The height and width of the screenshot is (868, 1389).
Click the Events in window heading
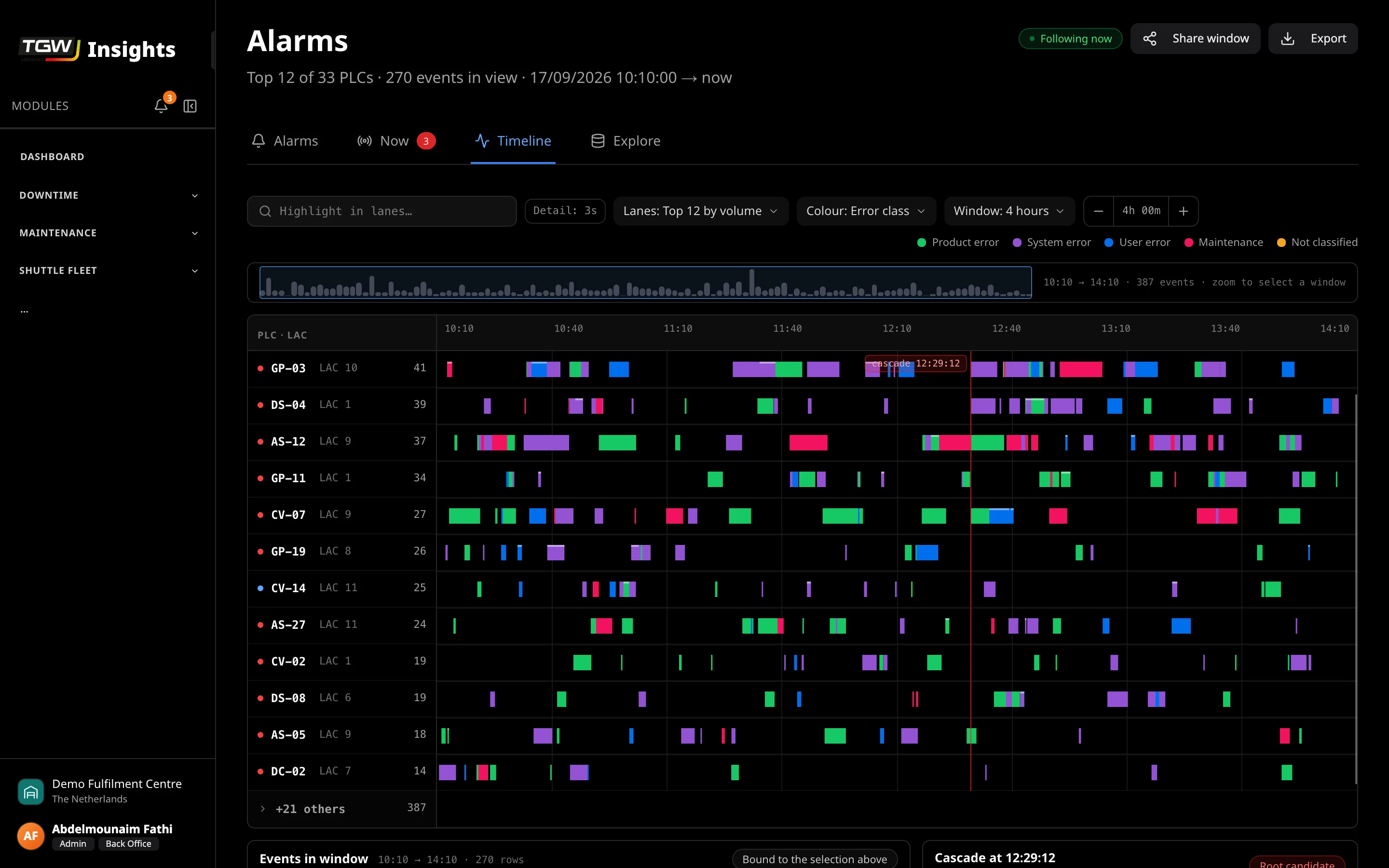[313, 859]
